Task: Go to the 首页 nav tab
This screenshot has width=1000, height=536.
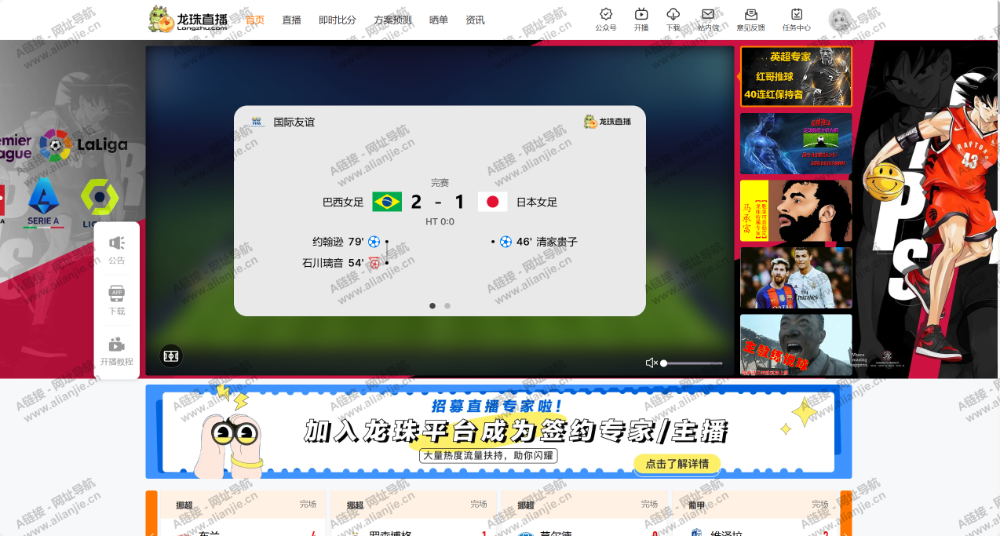Action: tap(255, 20)
